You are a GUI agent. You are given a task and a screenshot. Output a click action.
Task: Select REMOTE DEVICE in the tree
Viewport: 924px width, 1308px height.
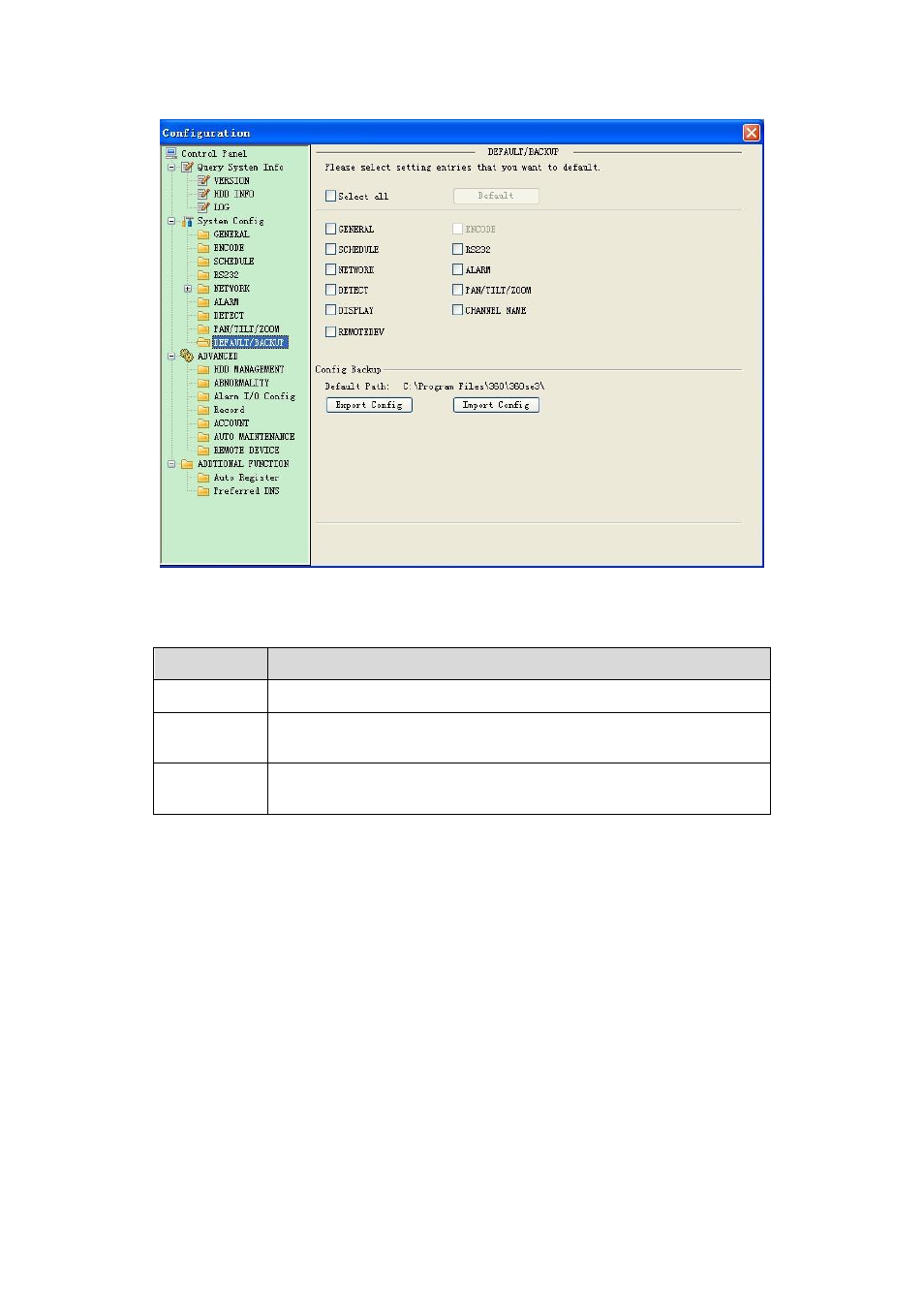click(246, 451)
